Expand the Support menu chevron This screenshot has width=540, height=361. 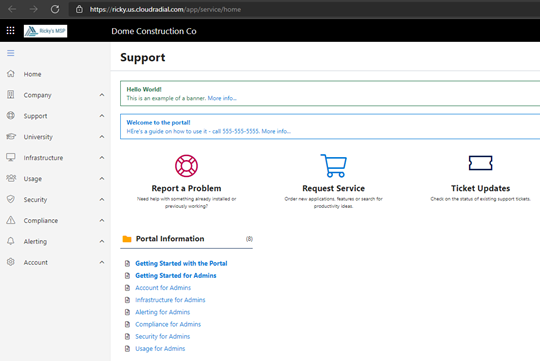(x=102, y=116)
